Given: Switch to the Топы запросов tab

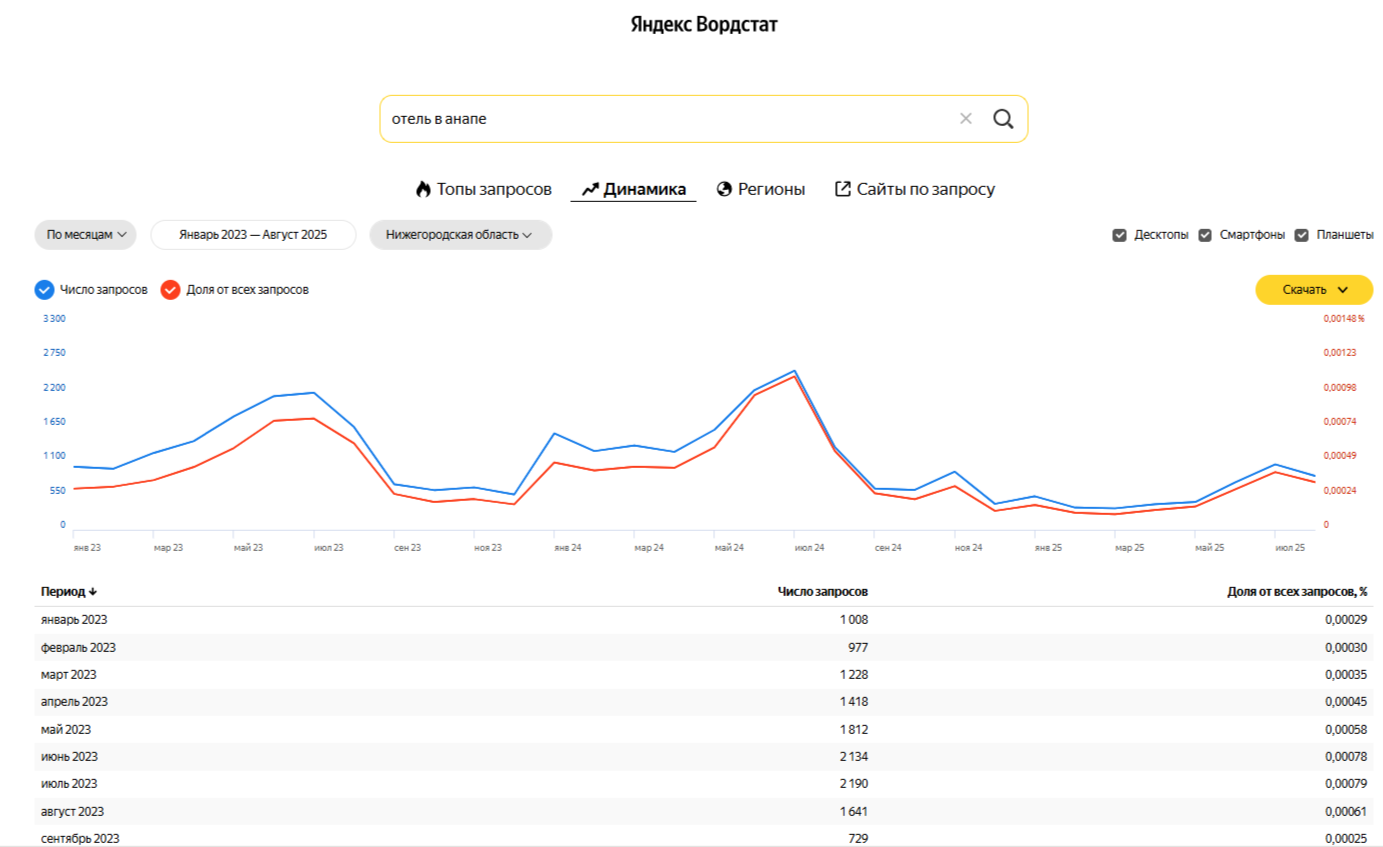Looking at the screenshot, I should click(x=488, y=188).
